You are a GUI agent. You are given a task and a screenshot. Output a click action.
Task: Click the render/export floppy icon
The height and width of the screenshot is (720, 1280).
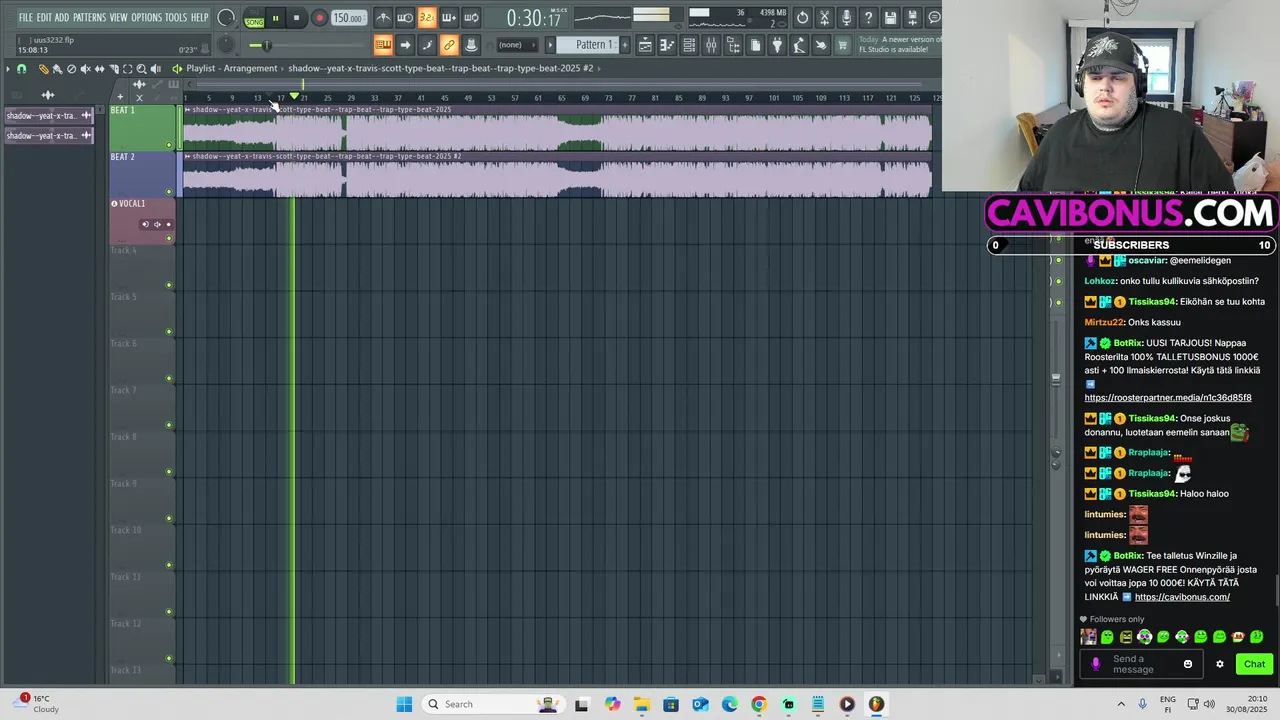[912, 18]
